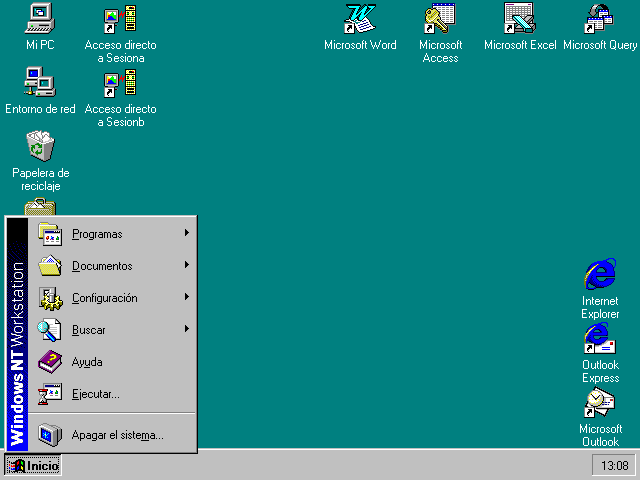Select the briefcase icon behind the Start menu
The height and width of the screenshot is (480, 640).
40,207
